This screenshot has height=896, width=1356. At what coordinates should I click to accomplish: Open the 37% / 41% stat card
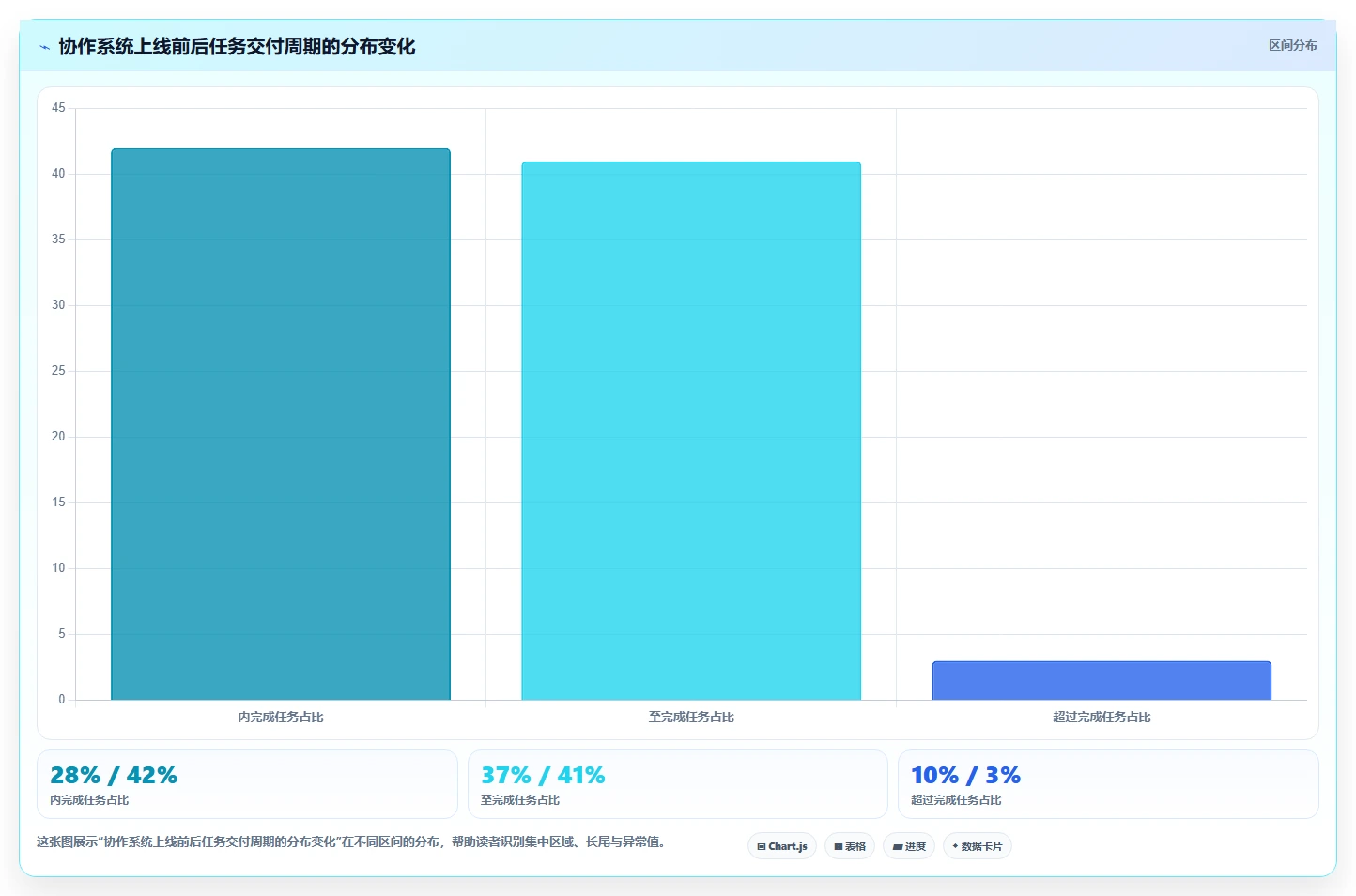click(678, 784)
